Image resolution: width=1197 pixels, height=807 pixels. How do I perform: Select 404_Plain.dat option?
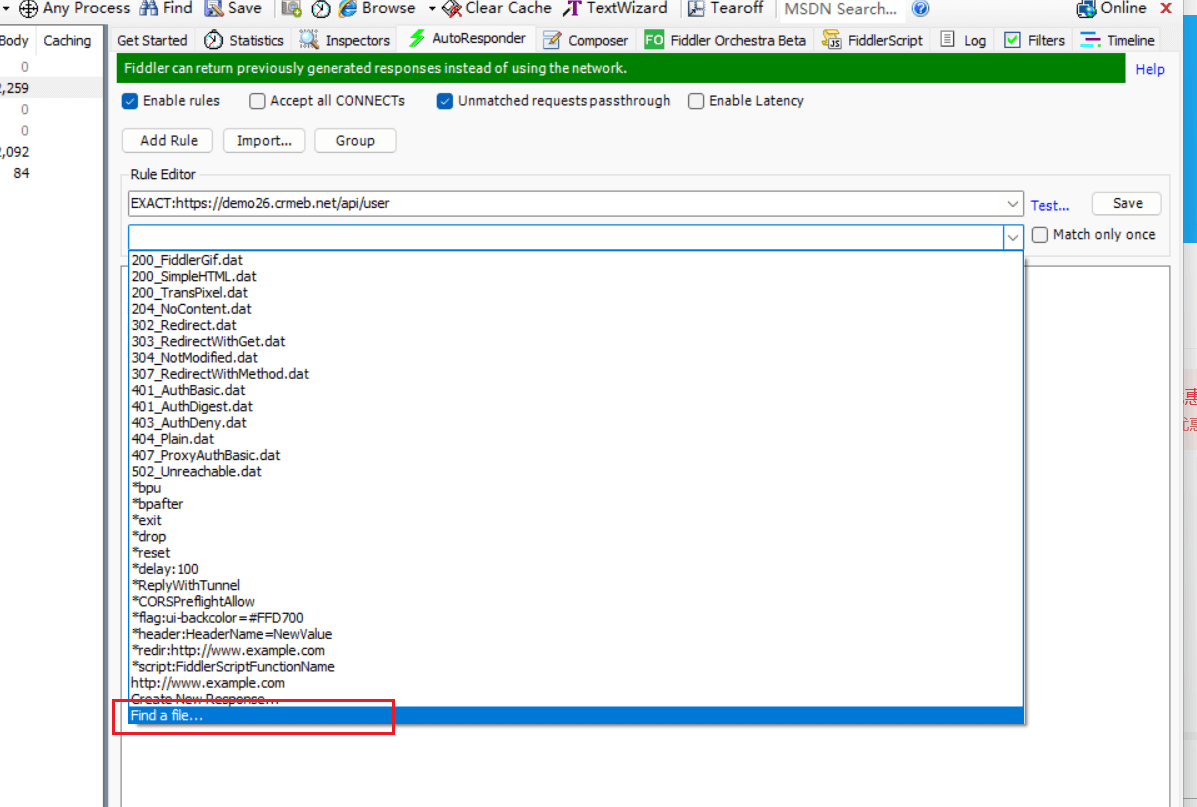(x=576, y=439)
